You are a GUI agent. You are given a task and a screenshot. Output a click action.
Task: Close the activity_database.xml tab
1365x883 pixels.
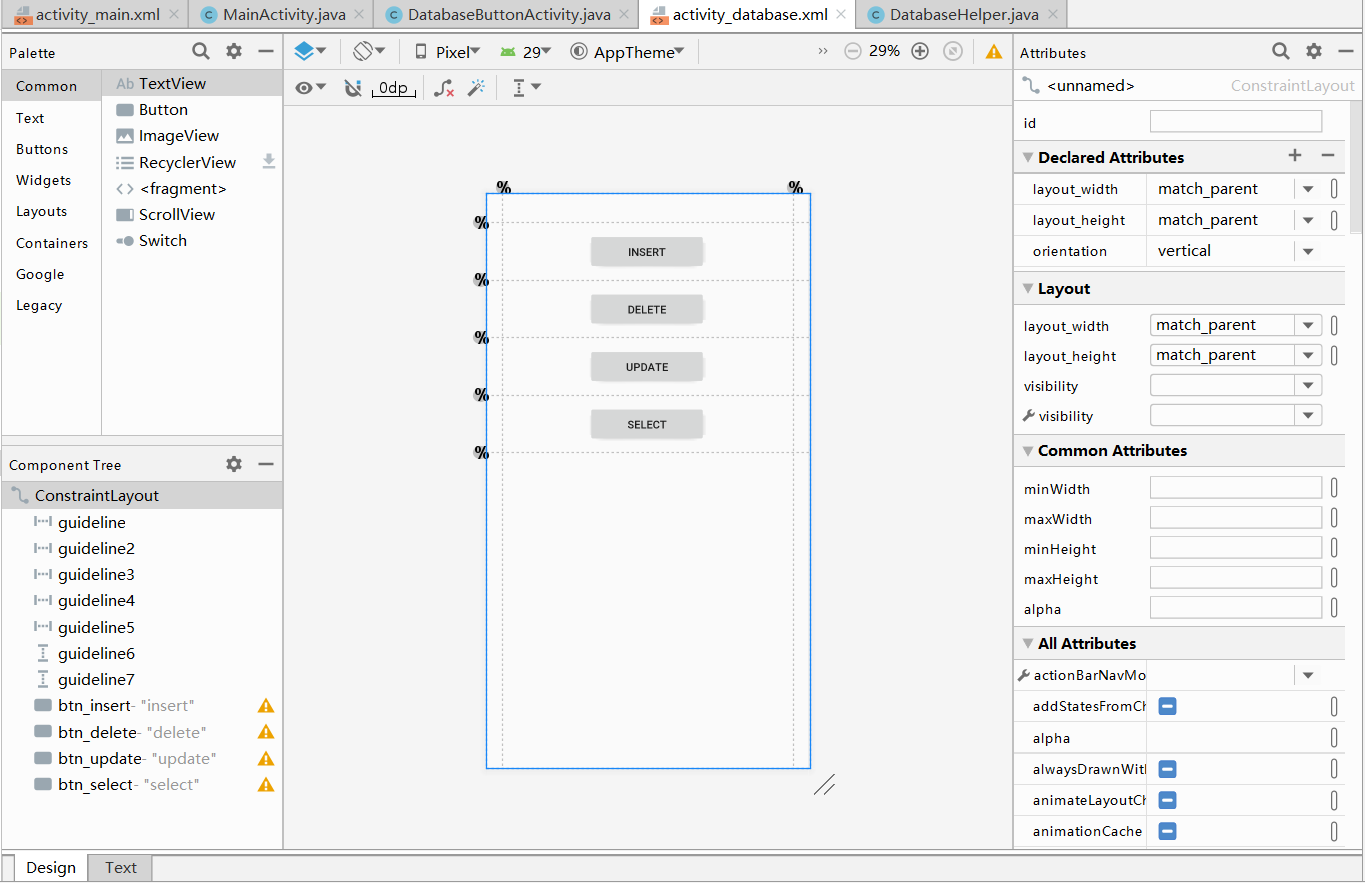(840, 14)
